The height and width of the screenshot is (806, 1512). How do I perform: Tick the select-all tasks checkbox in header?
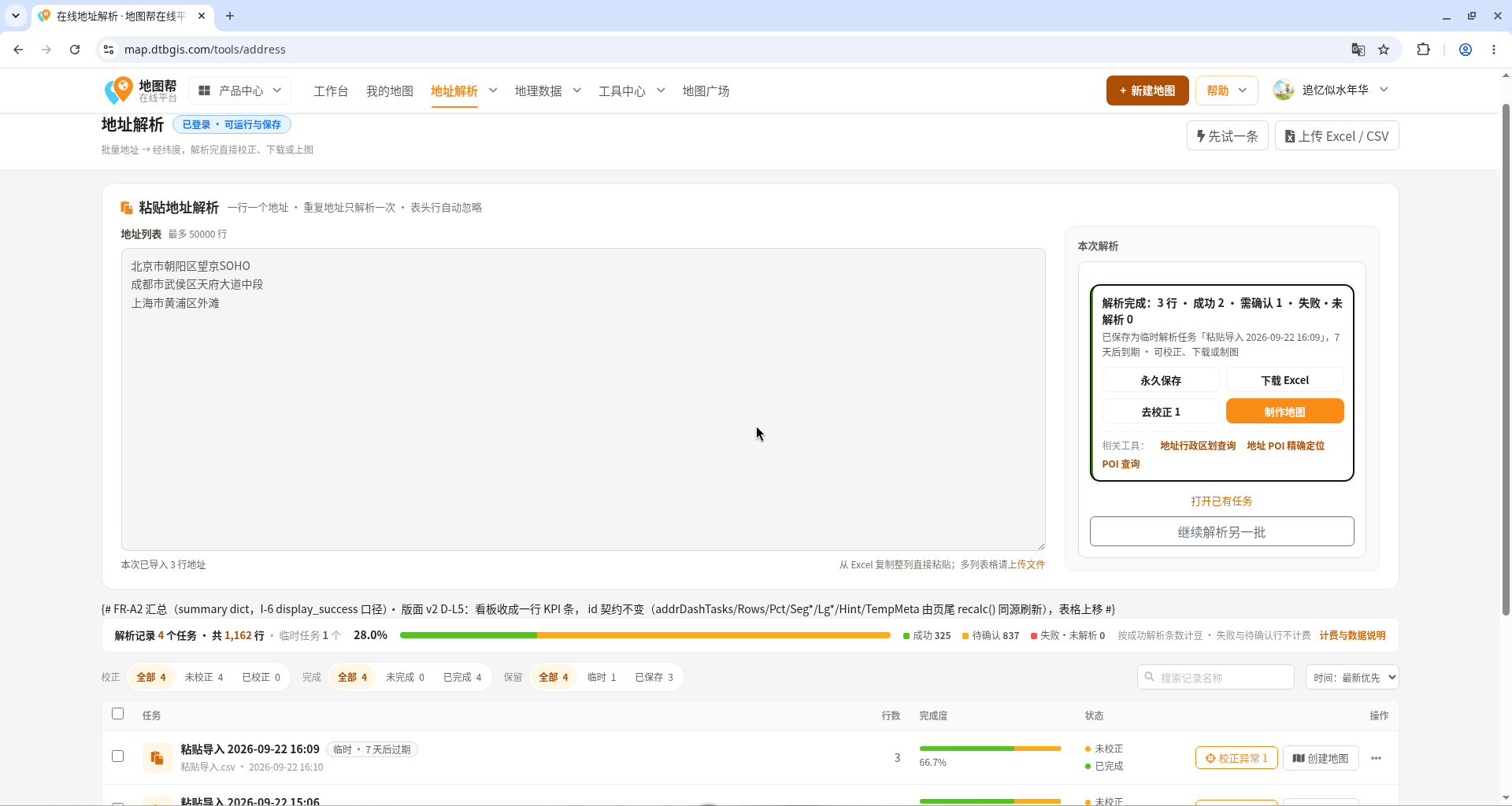tap(118, 714)
